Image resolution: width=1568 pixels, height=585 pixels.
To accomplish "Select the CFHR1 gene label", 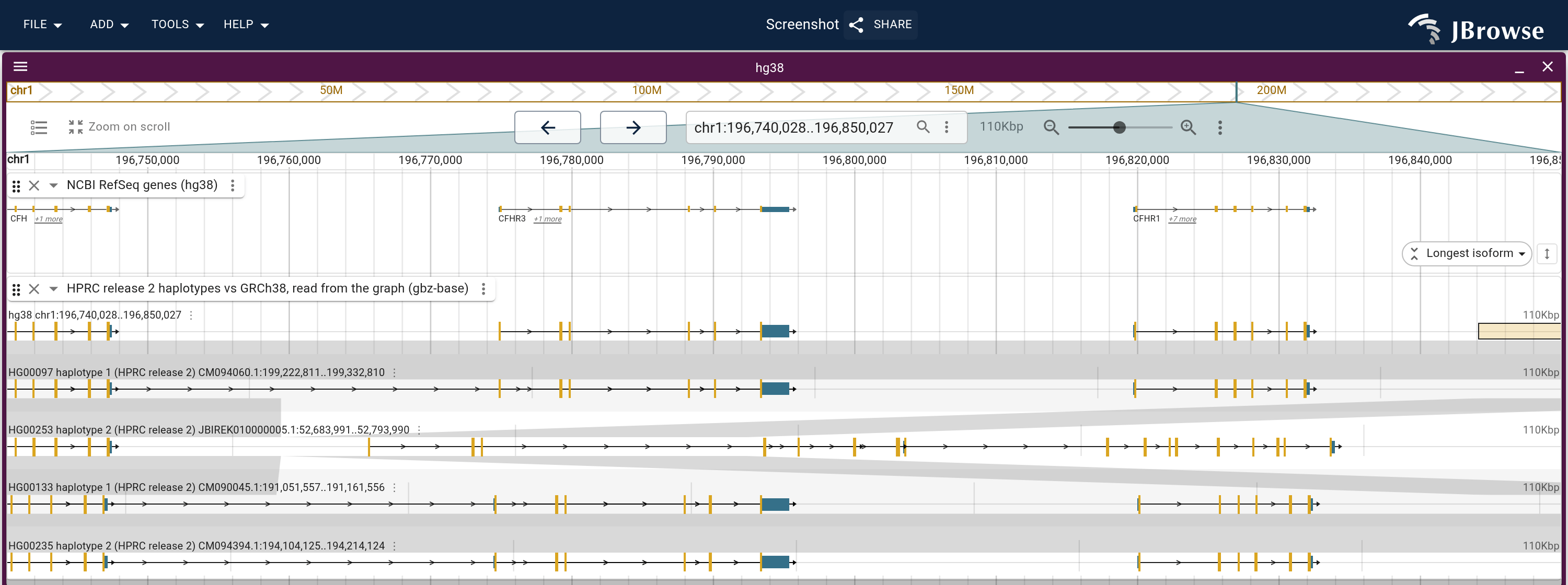I will [x=1146, y=218].
